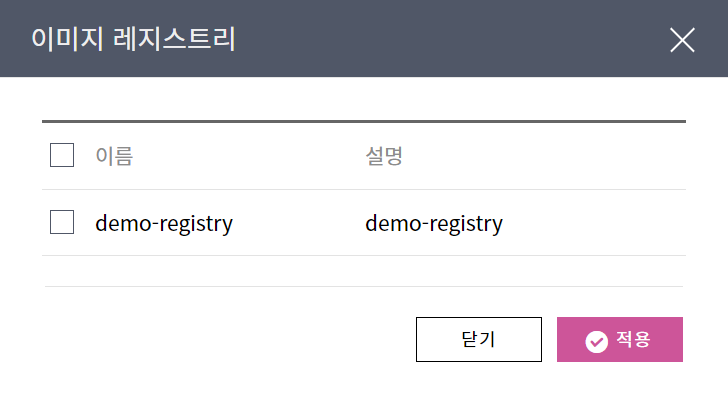Sort the table by 설명
This screenshot has width=728, height=407.
click(384, 156)
